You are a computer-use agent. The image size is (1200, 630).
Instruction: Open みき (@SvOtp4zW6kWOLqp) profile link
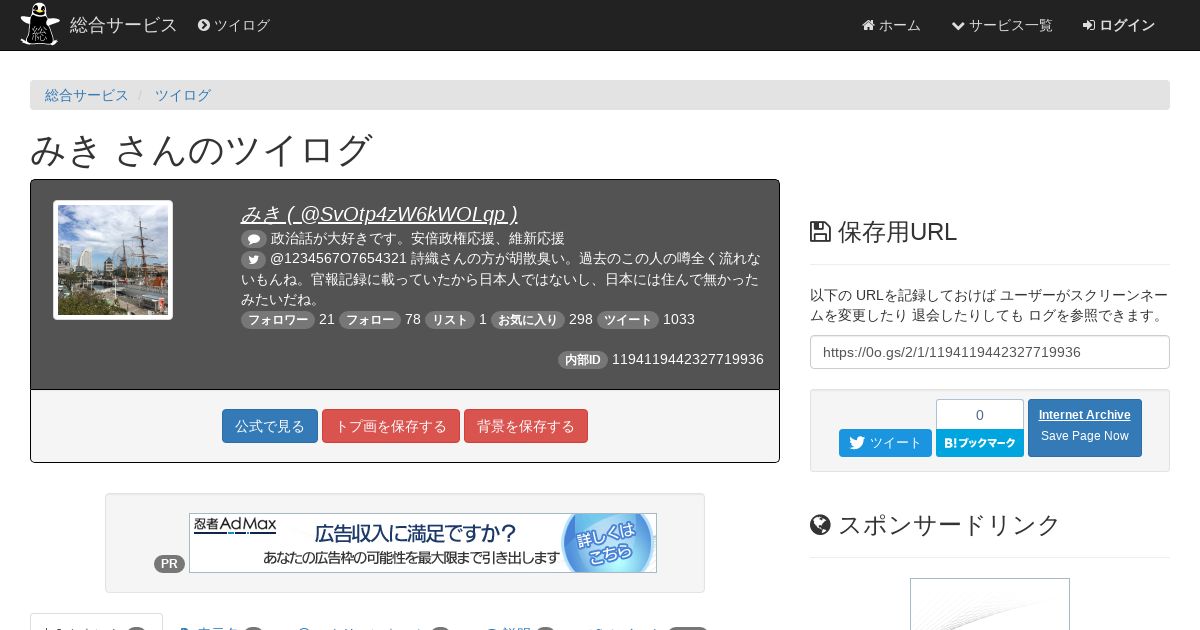pos(379,213)
